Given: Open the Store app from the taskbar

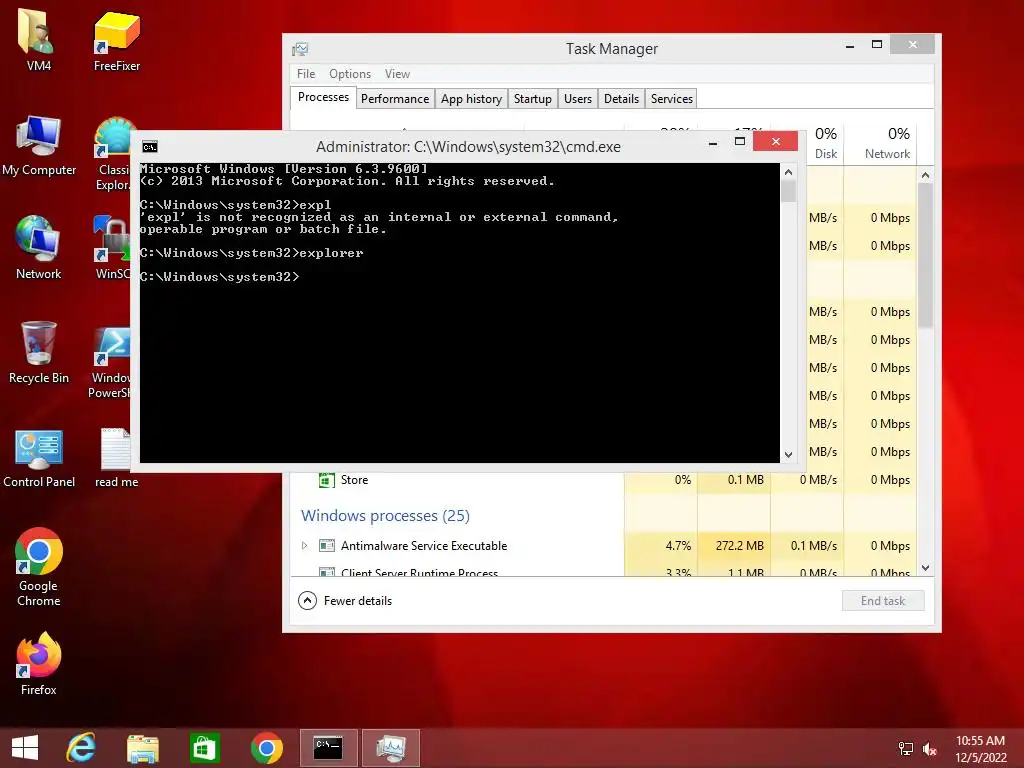Looking at the screenshot, I should pos(204,748).
